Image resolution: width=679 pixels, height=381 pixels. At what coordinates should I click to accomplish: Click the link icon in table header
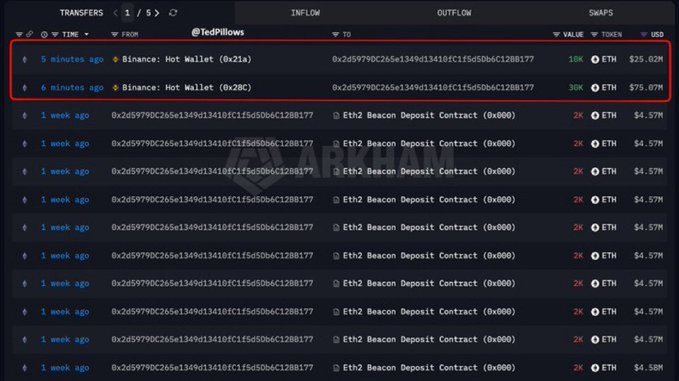pos(29,34)
